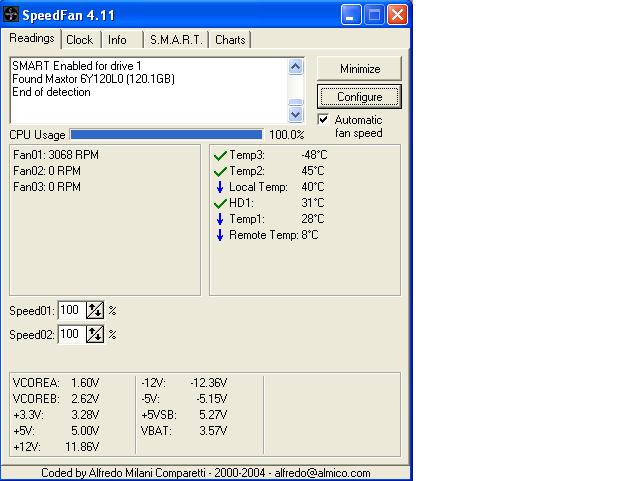Select the Fan03: 0 RPM reading

(x=47, y=187)
